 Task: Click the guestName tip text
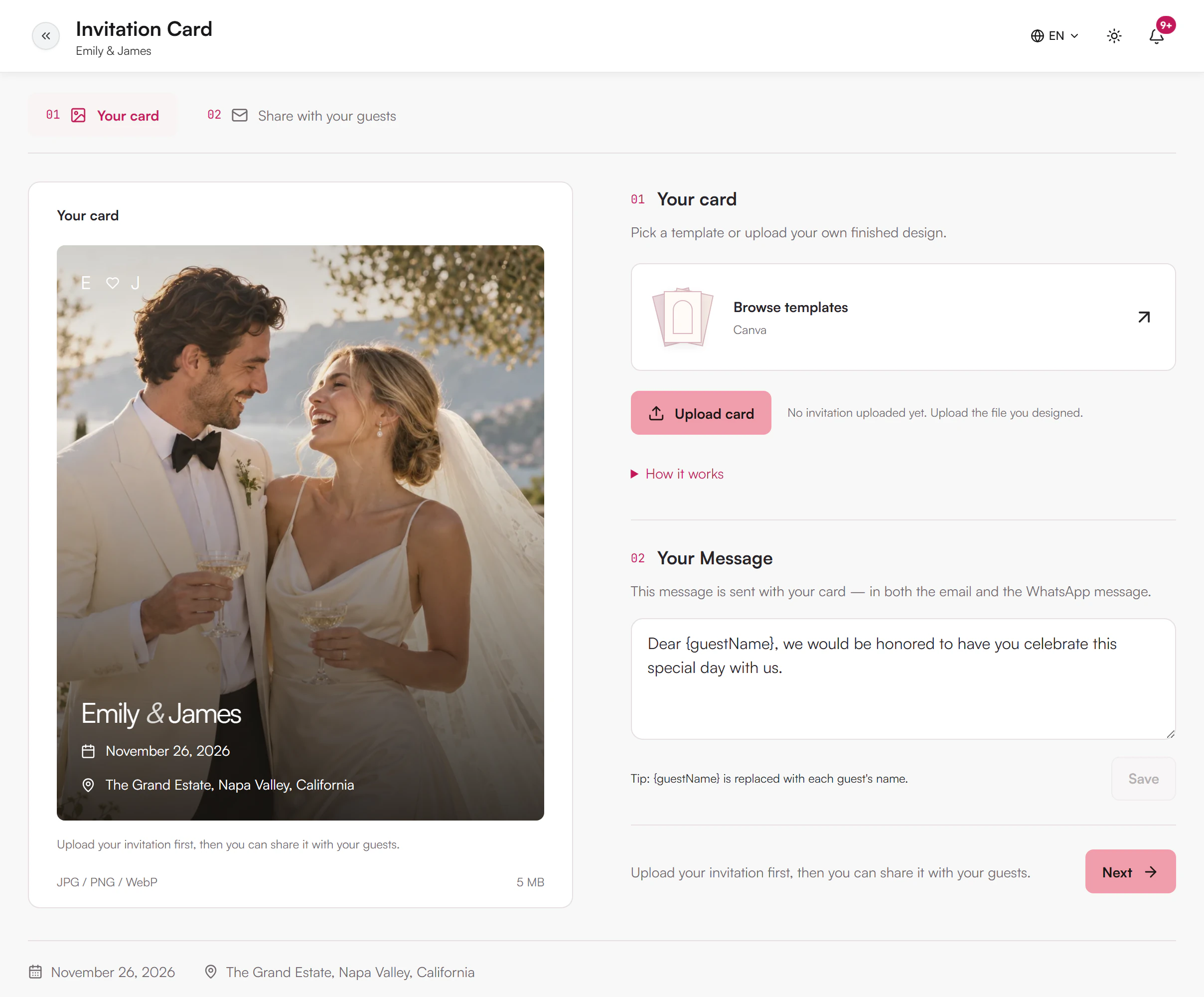(x=769, y=779)
